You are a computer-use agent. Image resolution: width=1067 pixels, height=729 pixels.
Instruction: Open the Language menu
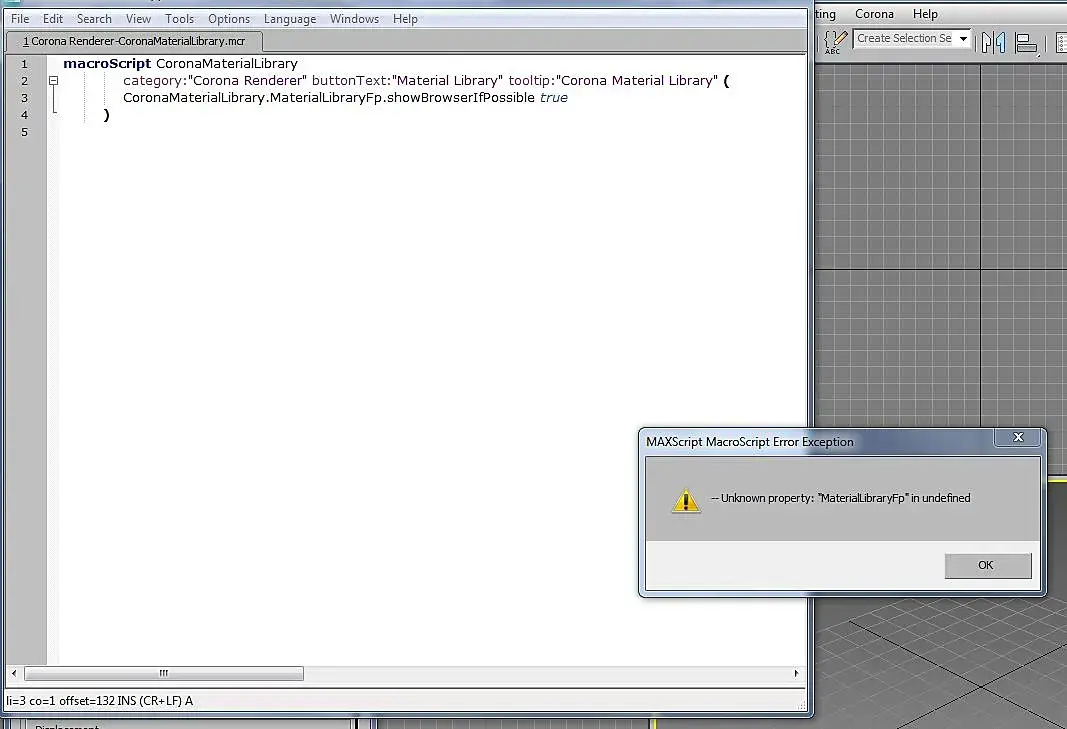(x=290, y=19)
